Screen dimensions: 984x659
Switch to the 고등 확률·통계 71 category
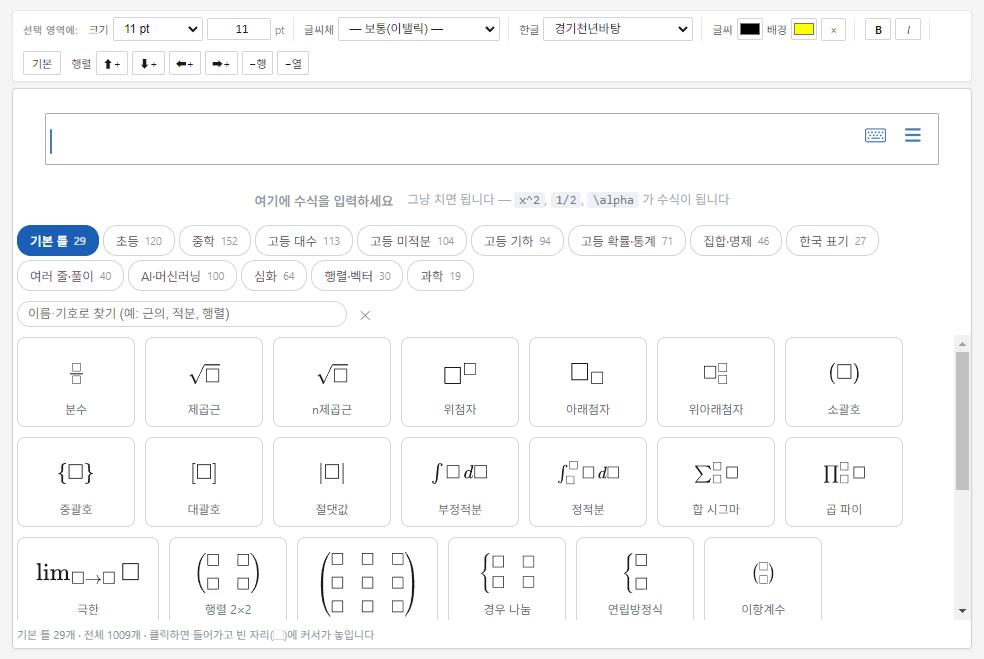(x=626, y=241)
